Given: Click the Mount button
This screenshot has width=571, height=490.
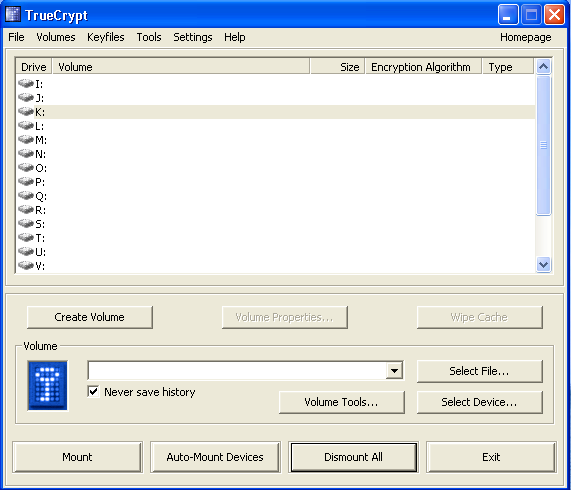Looking at the screenshot, I should point(77,457).
